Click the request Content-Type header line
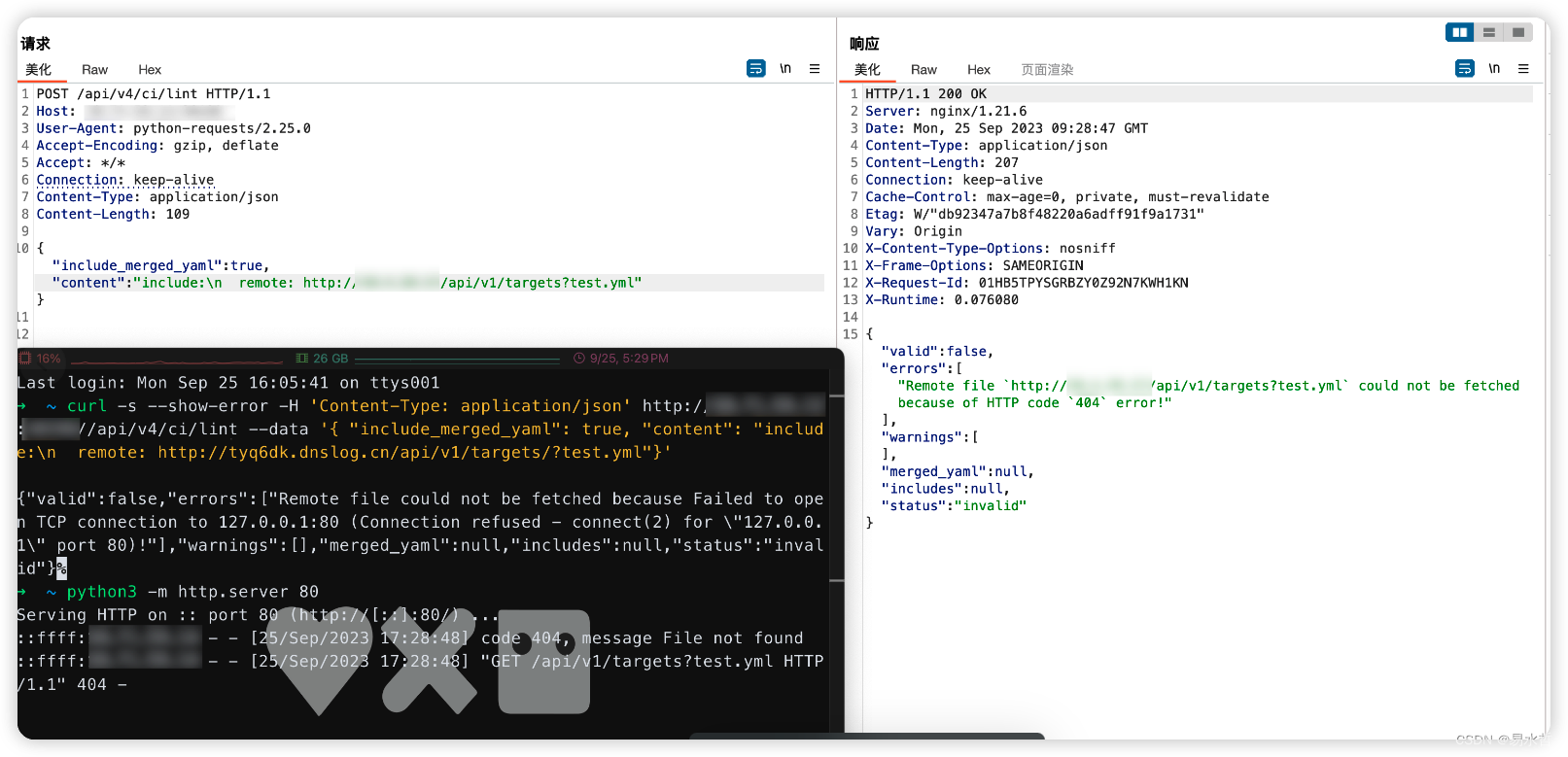Viewport: 1568px width, 757px height. [157, 197]
